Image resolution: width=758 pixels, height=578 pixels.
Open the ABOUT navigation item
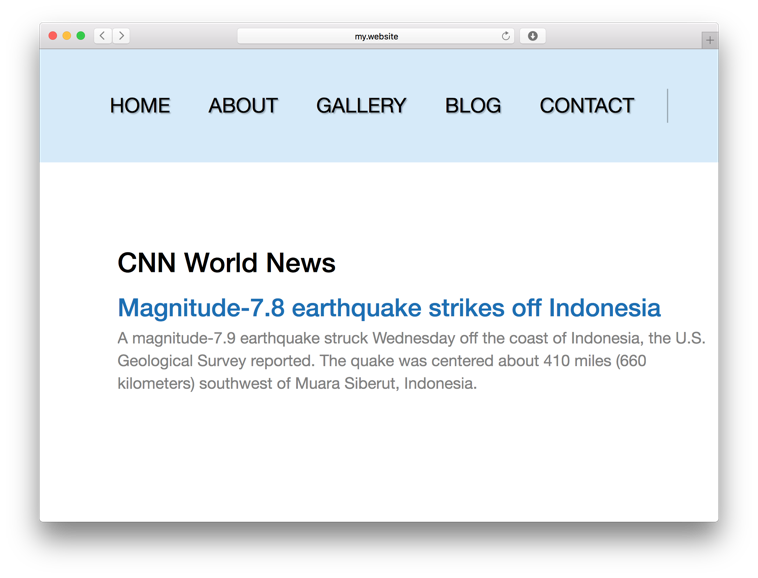click(243, 106)
